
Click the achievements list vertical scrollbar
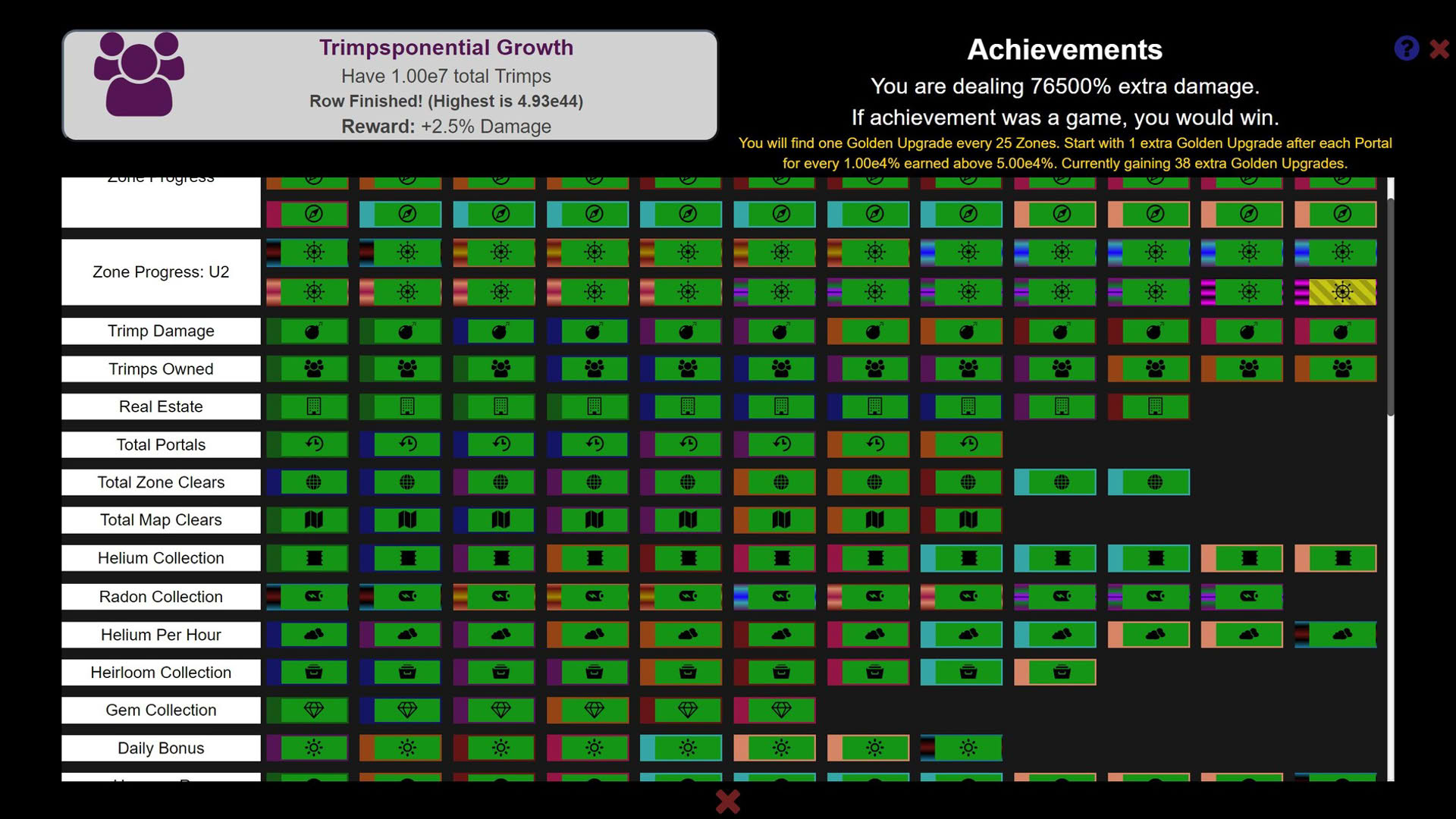[x=1390, y=307]
